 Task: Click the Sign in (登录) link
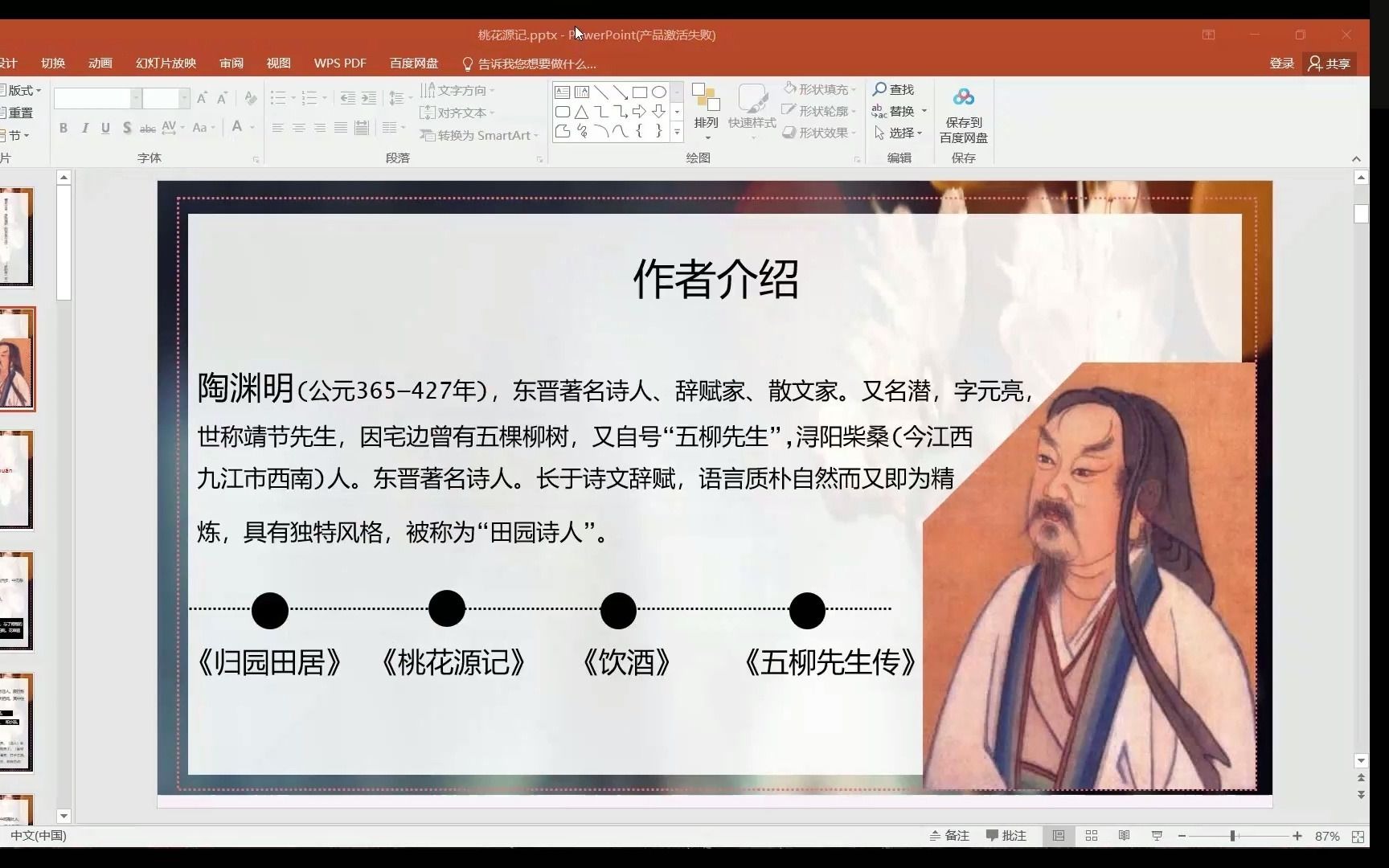(1281, 63)
